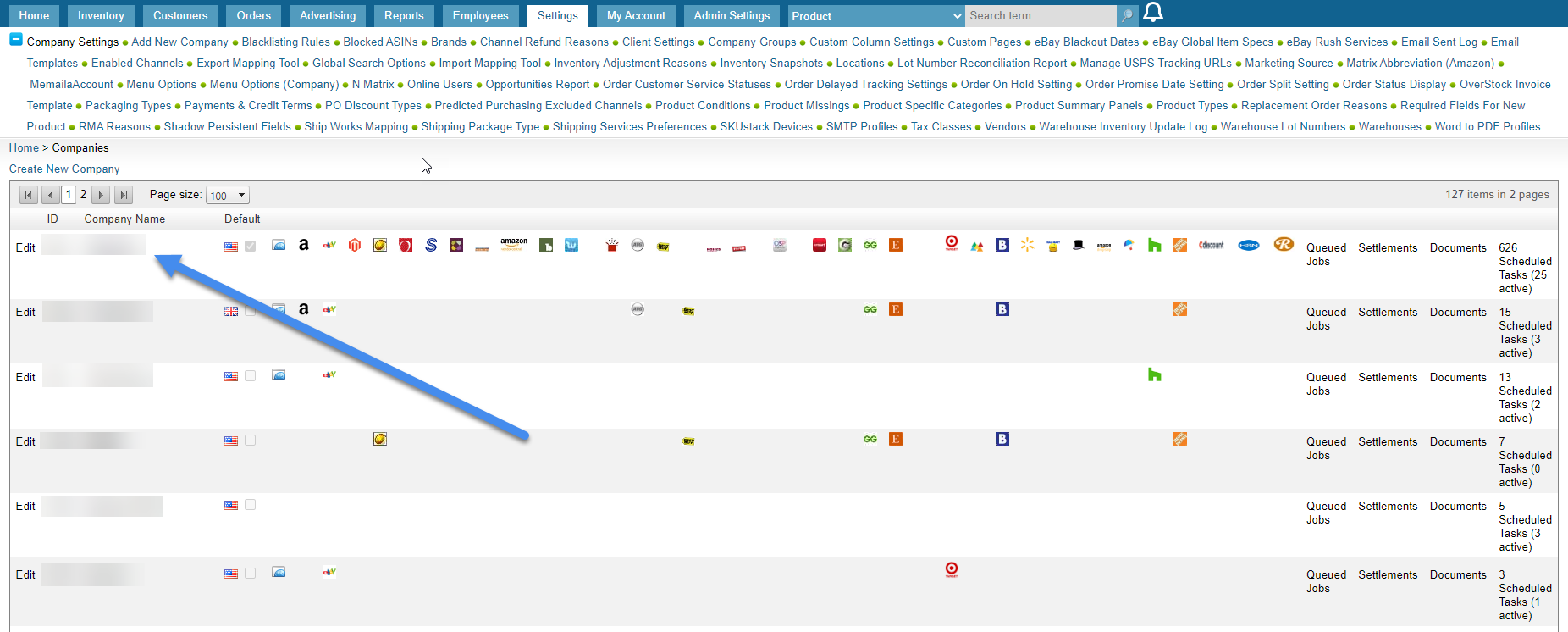Open the Customers menu tab
The image size is (1568, 632).
(x=180, y=15)
